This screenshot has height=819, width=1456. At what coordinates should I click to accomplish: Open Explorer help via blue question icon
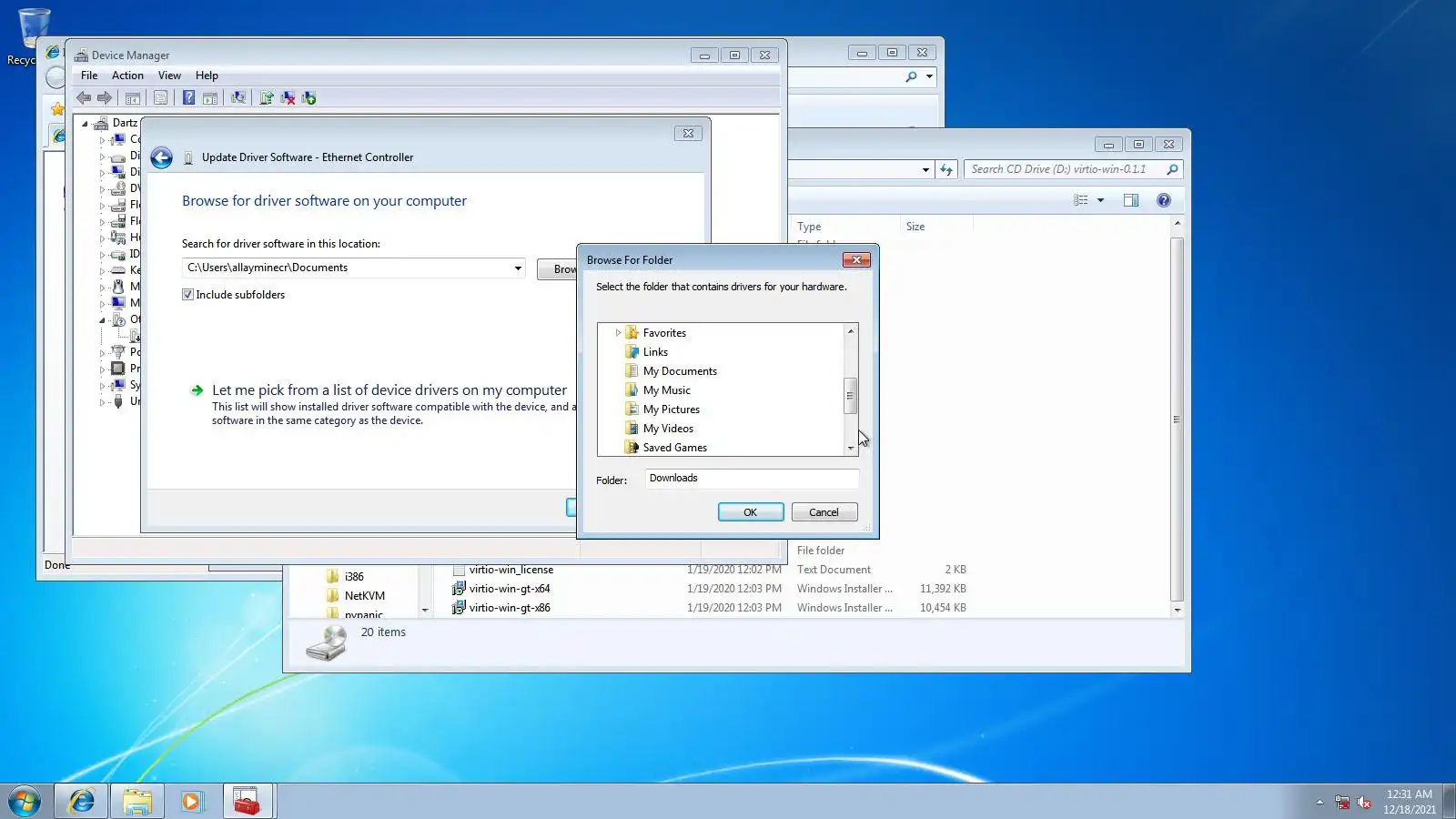click(x=1164, y=200)
